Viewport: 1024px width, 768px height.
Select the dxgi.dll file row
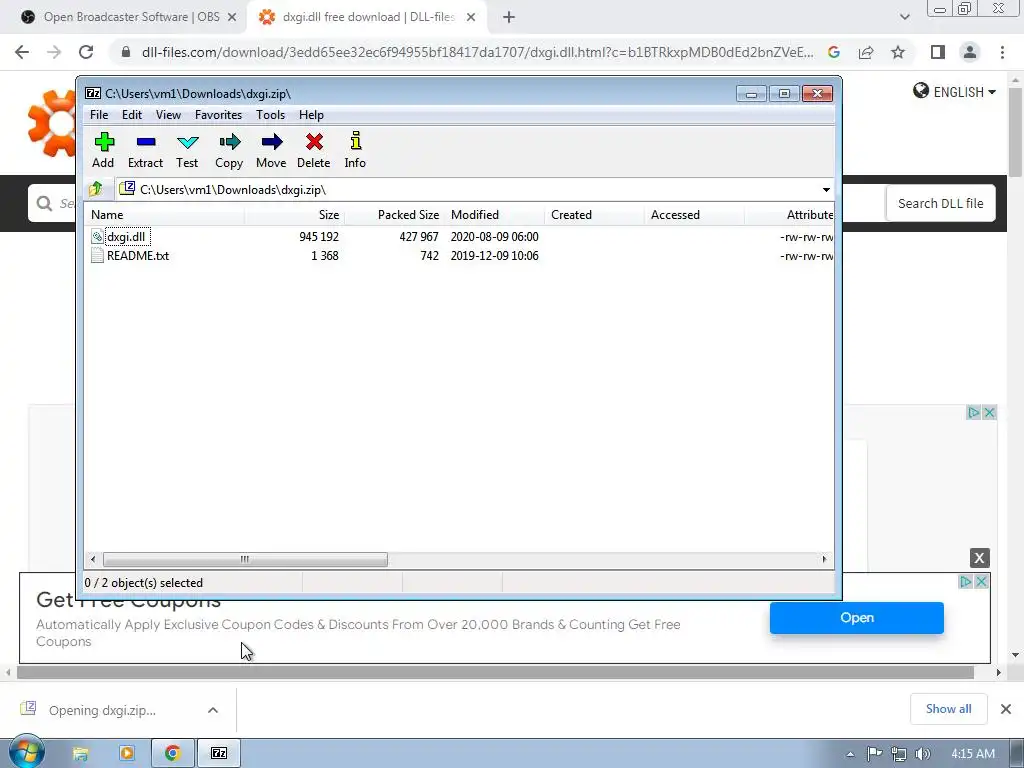459,236
